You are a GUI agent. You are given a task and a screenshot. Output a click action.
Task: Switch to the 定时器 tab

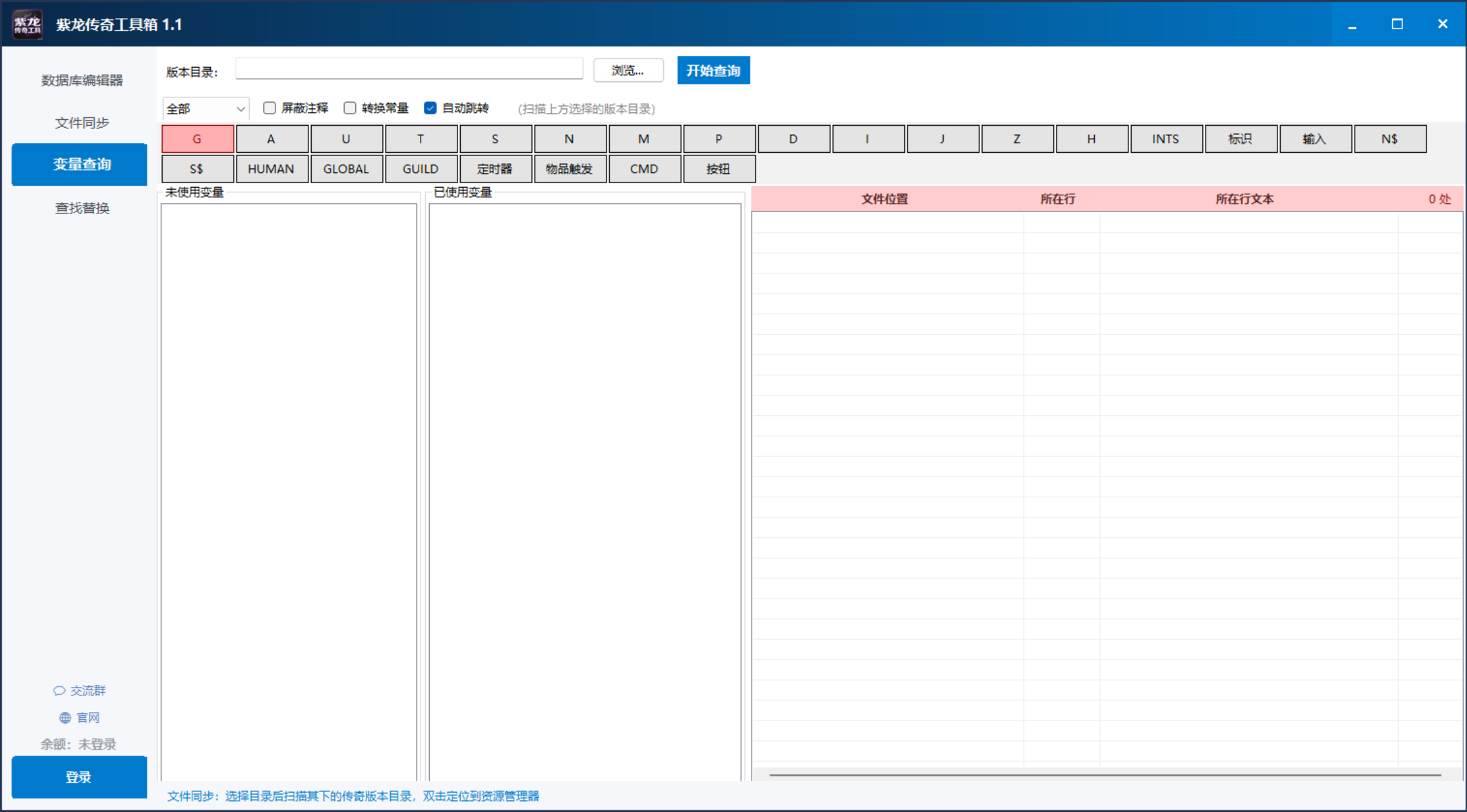[495, 169]
